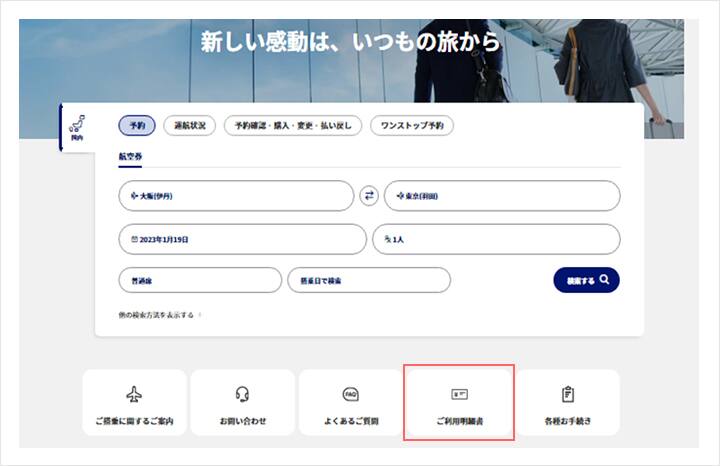Open the passenger count field 1人
720x466 pixels.
[x=496, y=240]
